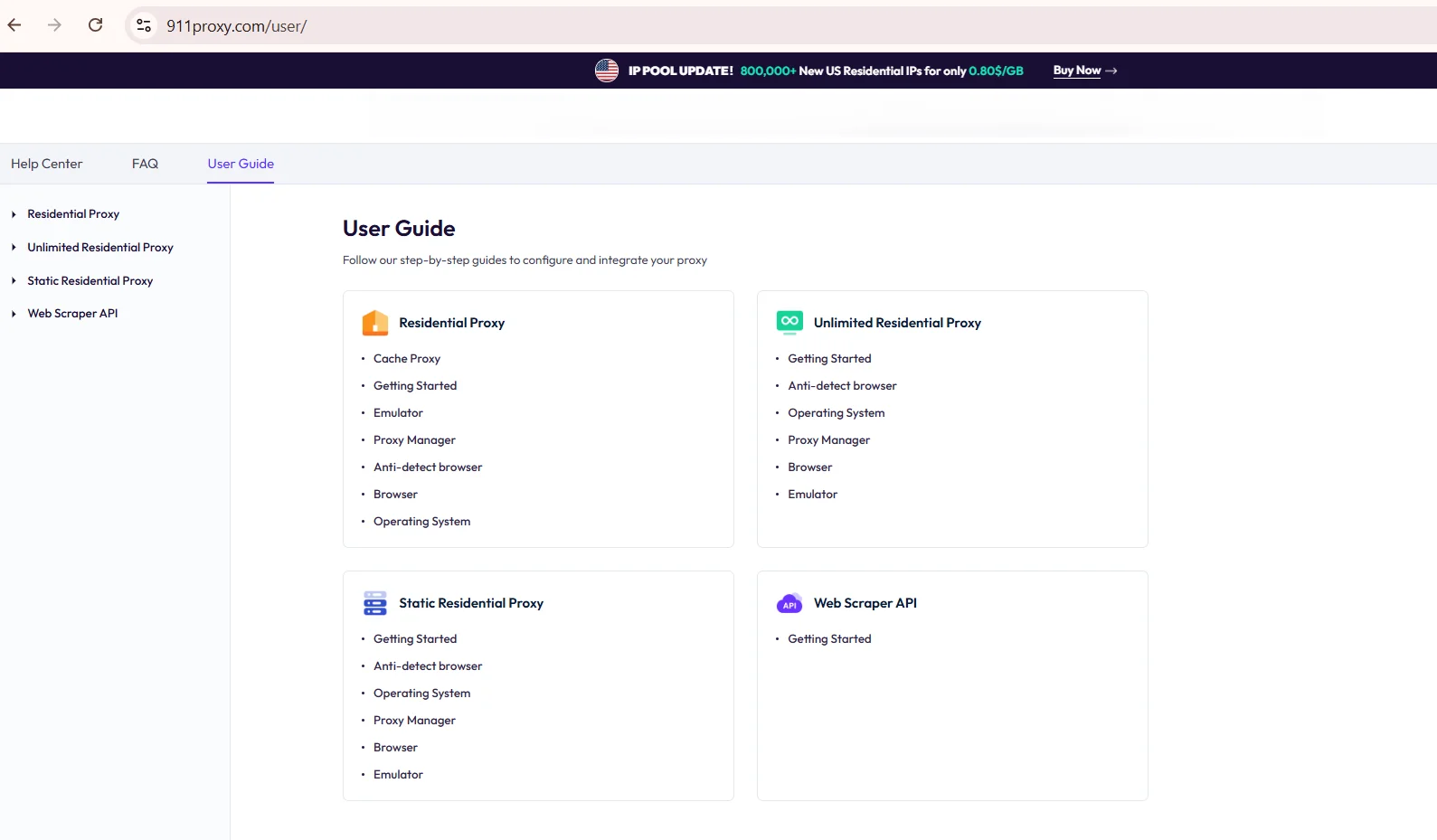Open the Static Residential Proxy card heading

[x=471, y=603]
